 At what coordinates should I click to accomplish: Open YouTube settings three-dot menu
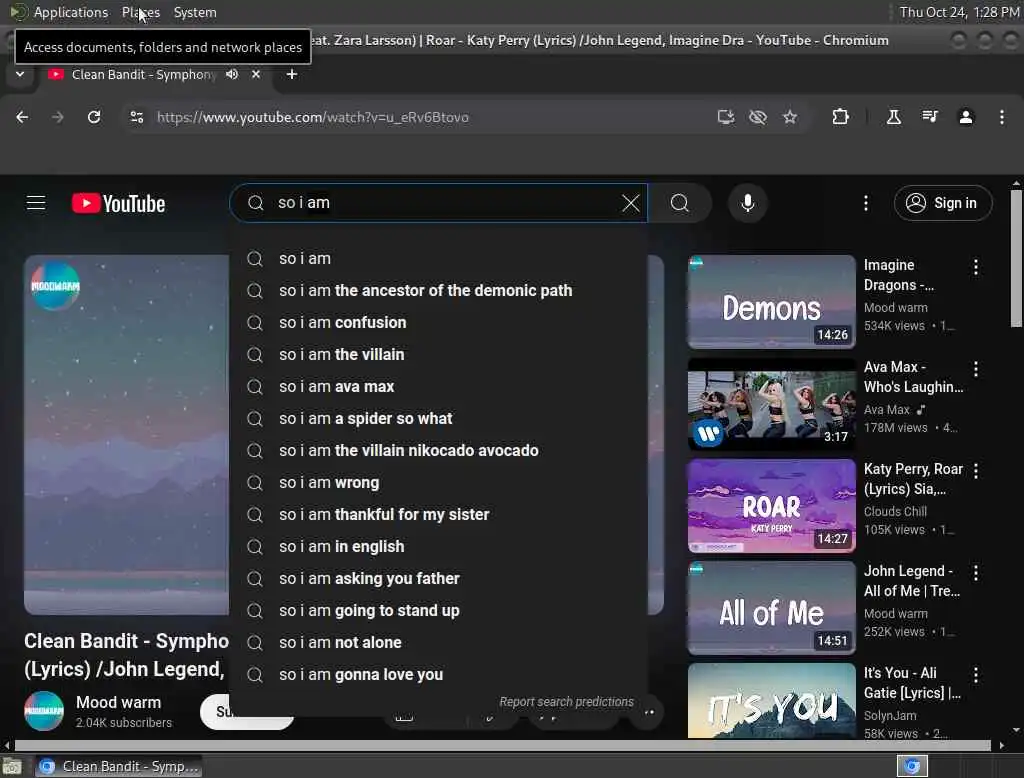coord(866,203)
